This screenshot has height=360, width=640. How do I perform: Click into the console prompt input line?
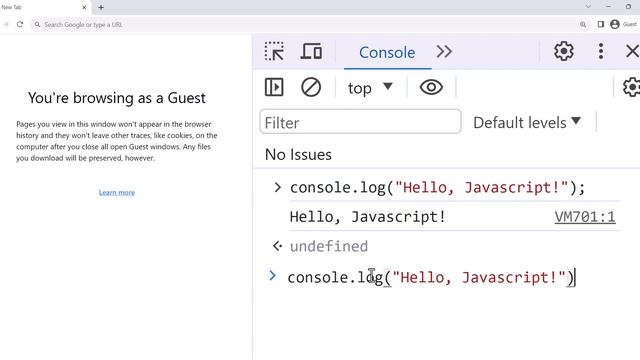pos(431,278)
